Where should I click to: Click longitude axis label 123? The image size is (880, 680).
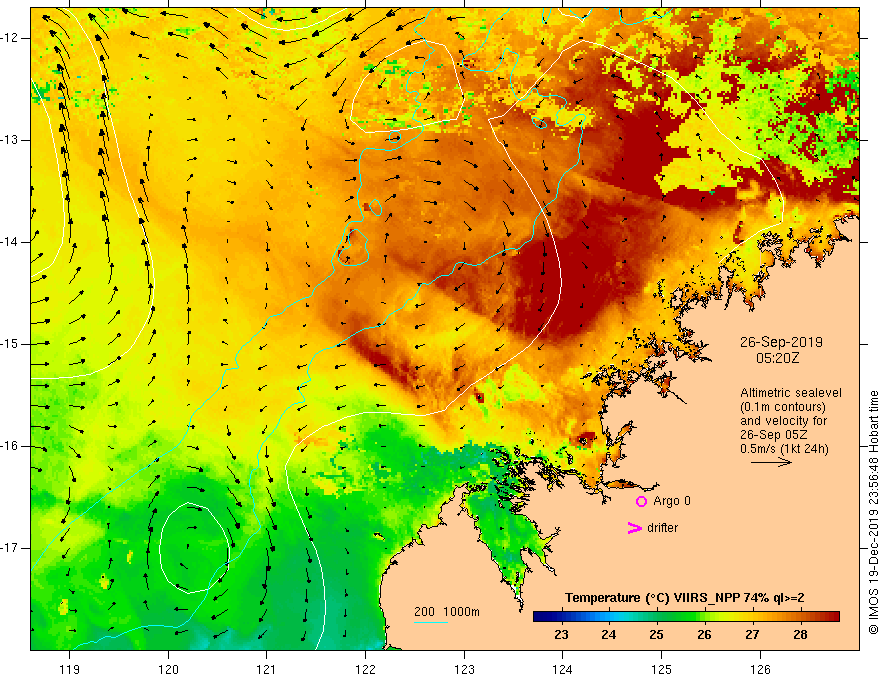coord(464,669)
